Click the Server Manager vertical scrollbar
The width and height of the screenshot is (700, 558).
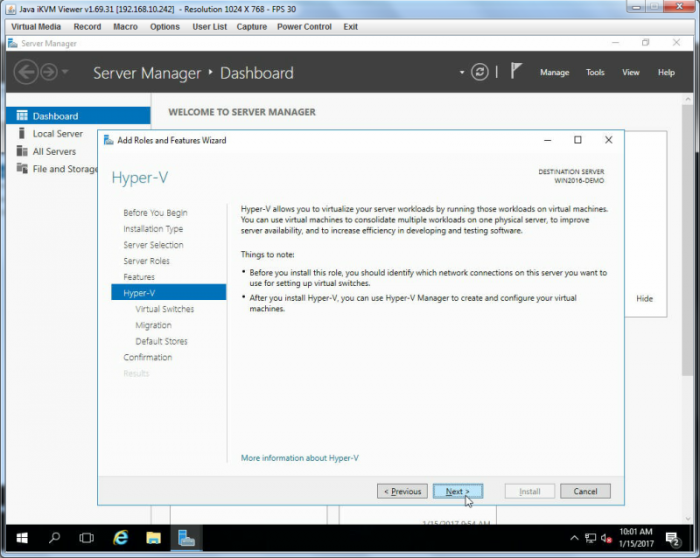tap(688, 241)
